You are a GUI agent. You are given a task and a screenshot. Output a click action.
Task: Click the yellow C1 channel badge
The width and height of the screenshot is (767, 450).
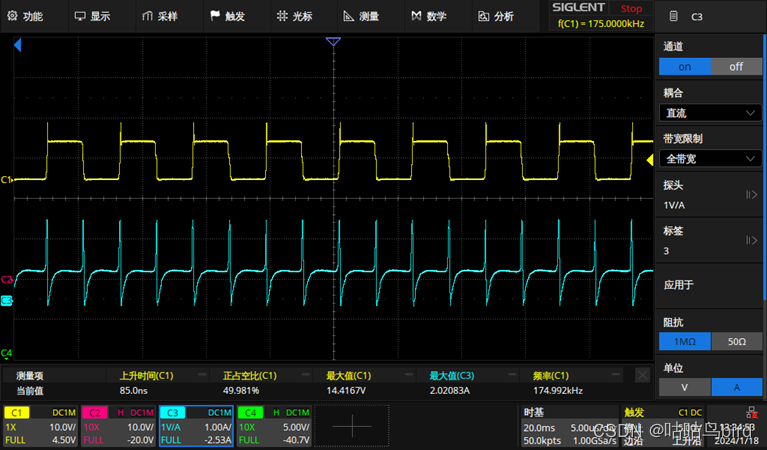(17, 413)
